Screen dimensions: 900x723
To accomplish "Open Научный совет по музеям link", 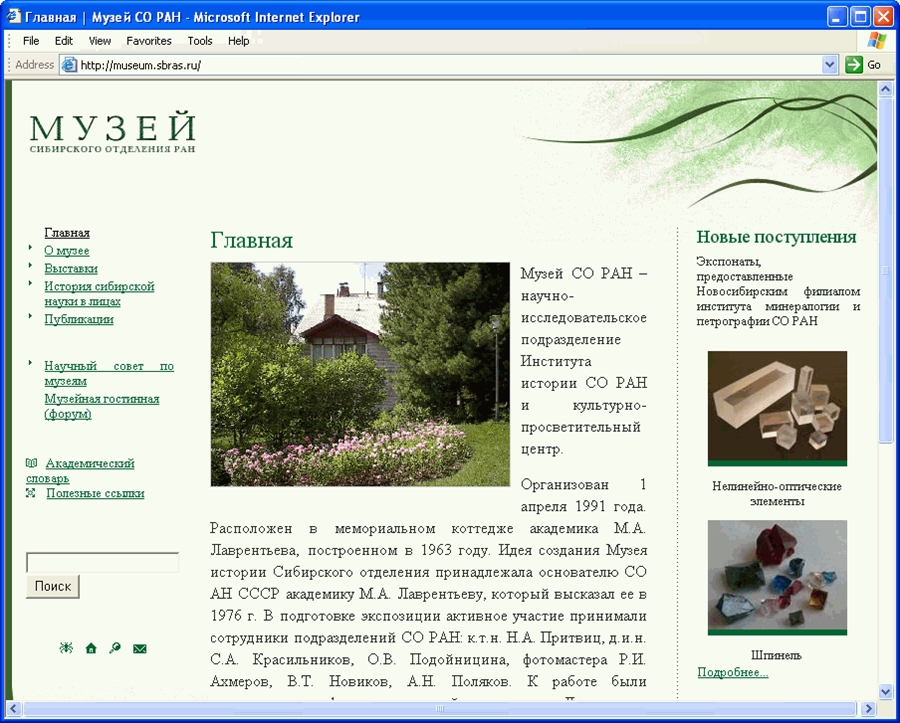I will (109, 374).
